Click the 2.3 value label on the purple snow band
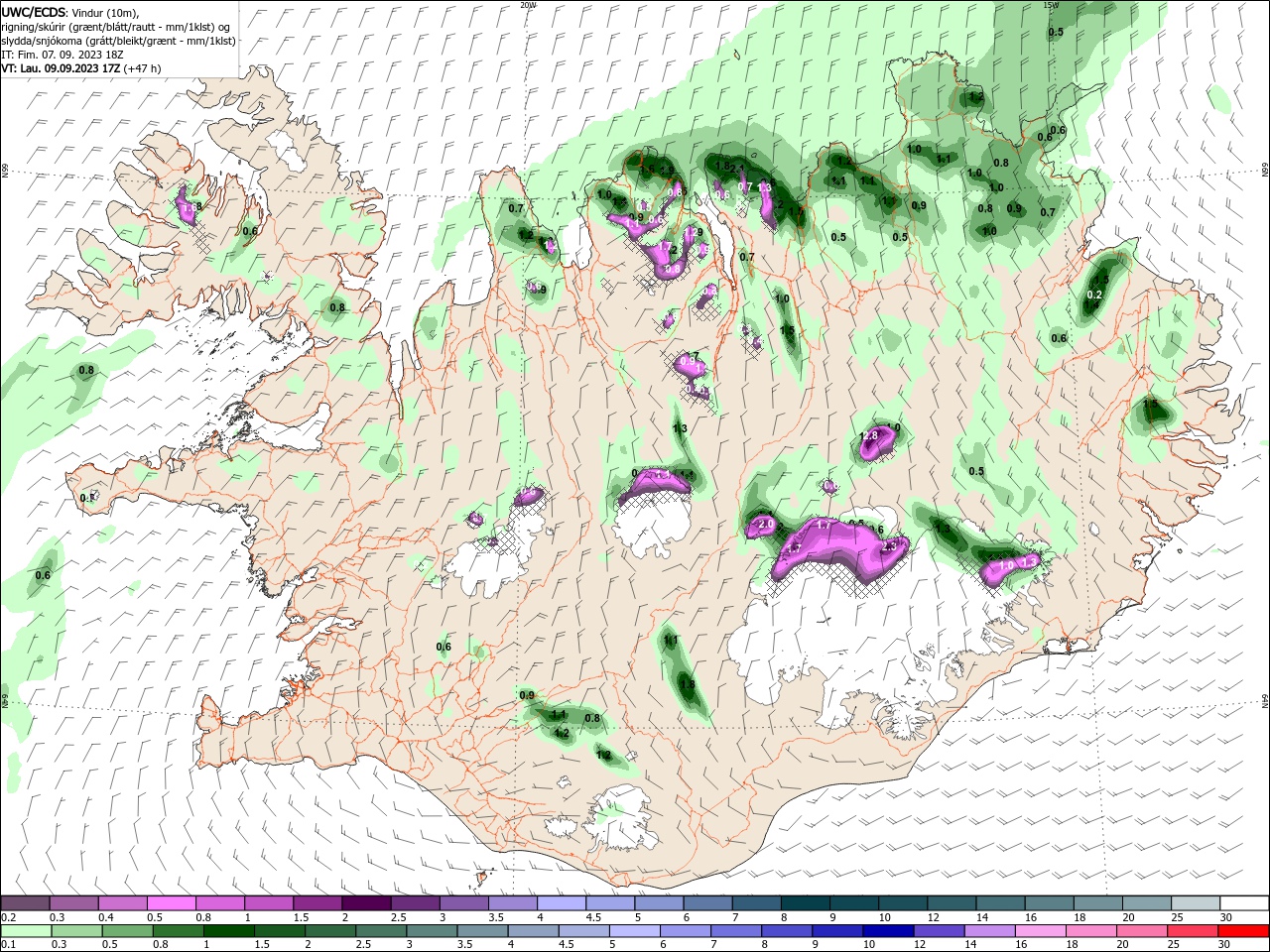This screenshot has height=952, width=1270. (889, 545)
